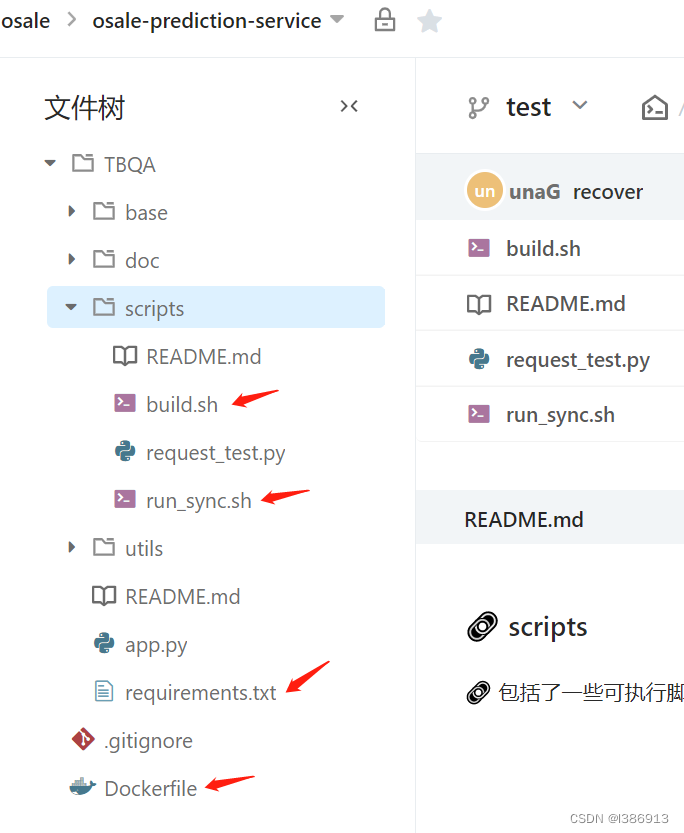
Task: Click the private repository lock icon
Action: point(384,20)
